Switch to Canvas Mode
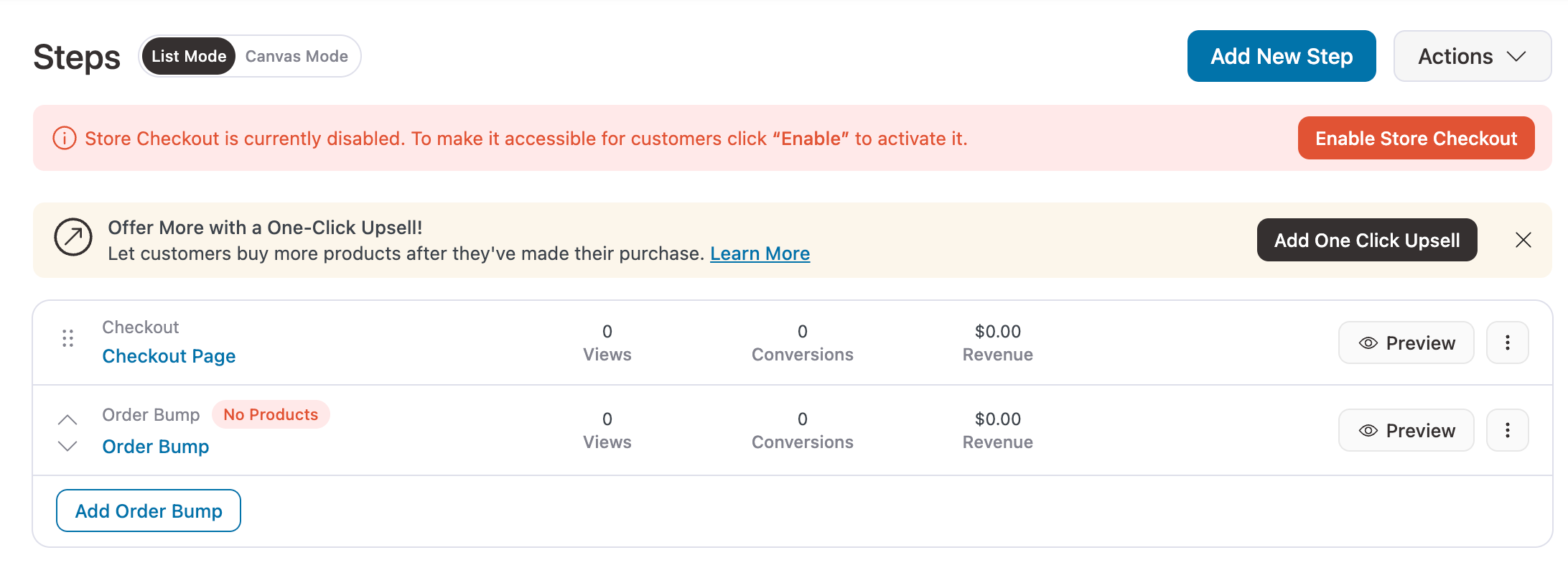This screenshot has width=1568, height=573. click(296, 55)
